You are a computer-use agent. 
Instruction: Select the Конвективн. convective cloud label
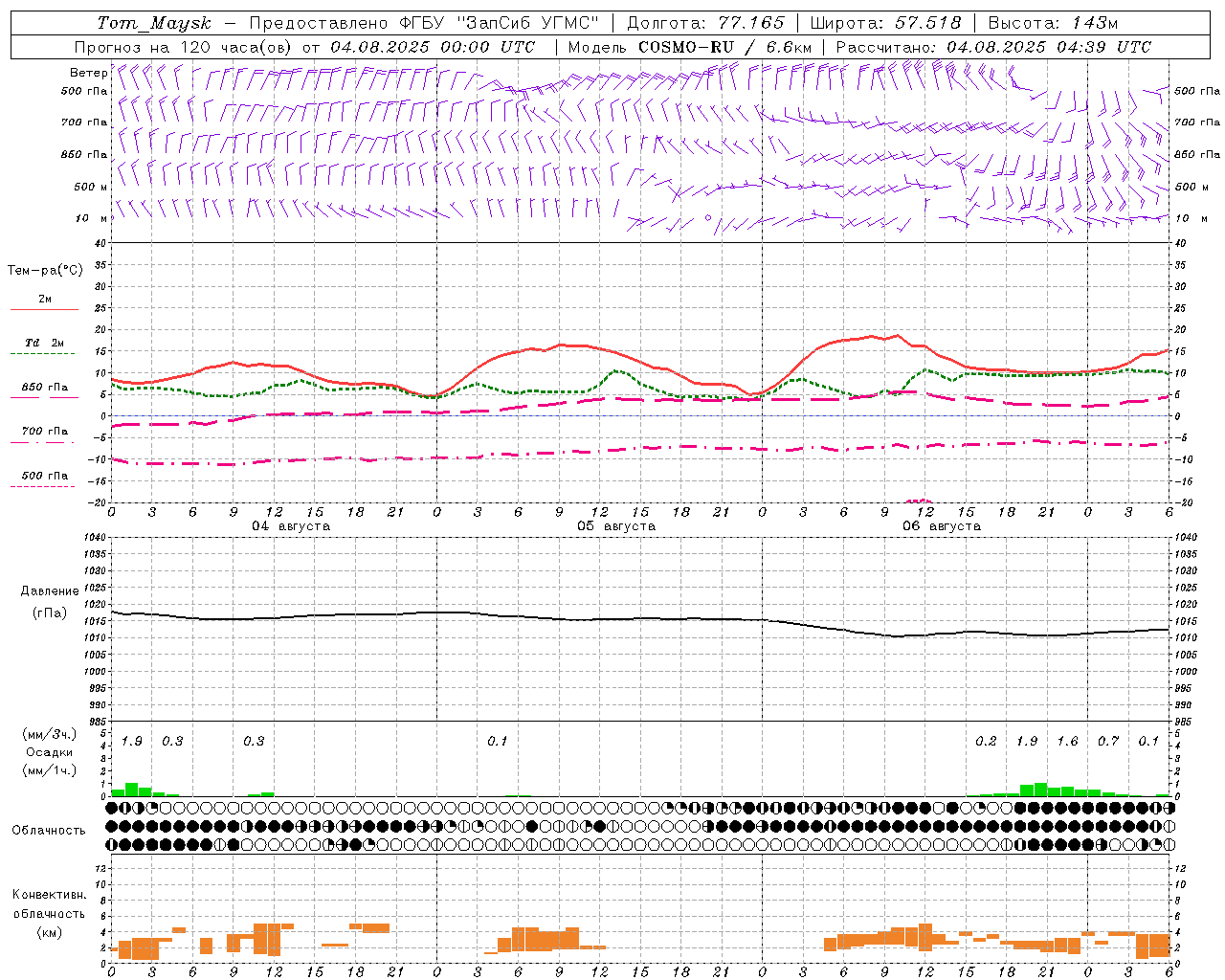point(50,895)
